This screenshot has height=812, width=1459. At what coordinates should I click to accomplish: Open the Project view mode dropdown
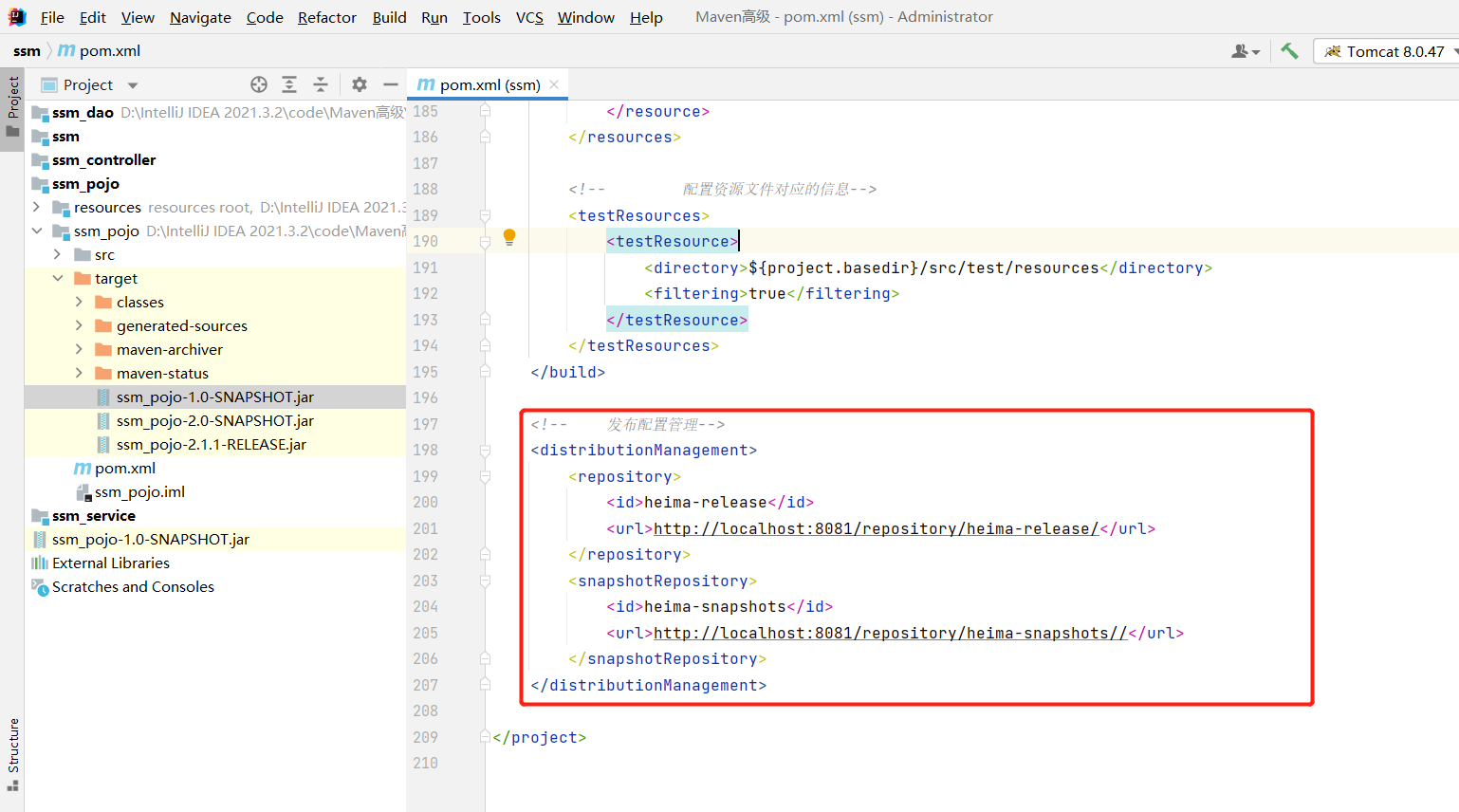pos(133,85)
